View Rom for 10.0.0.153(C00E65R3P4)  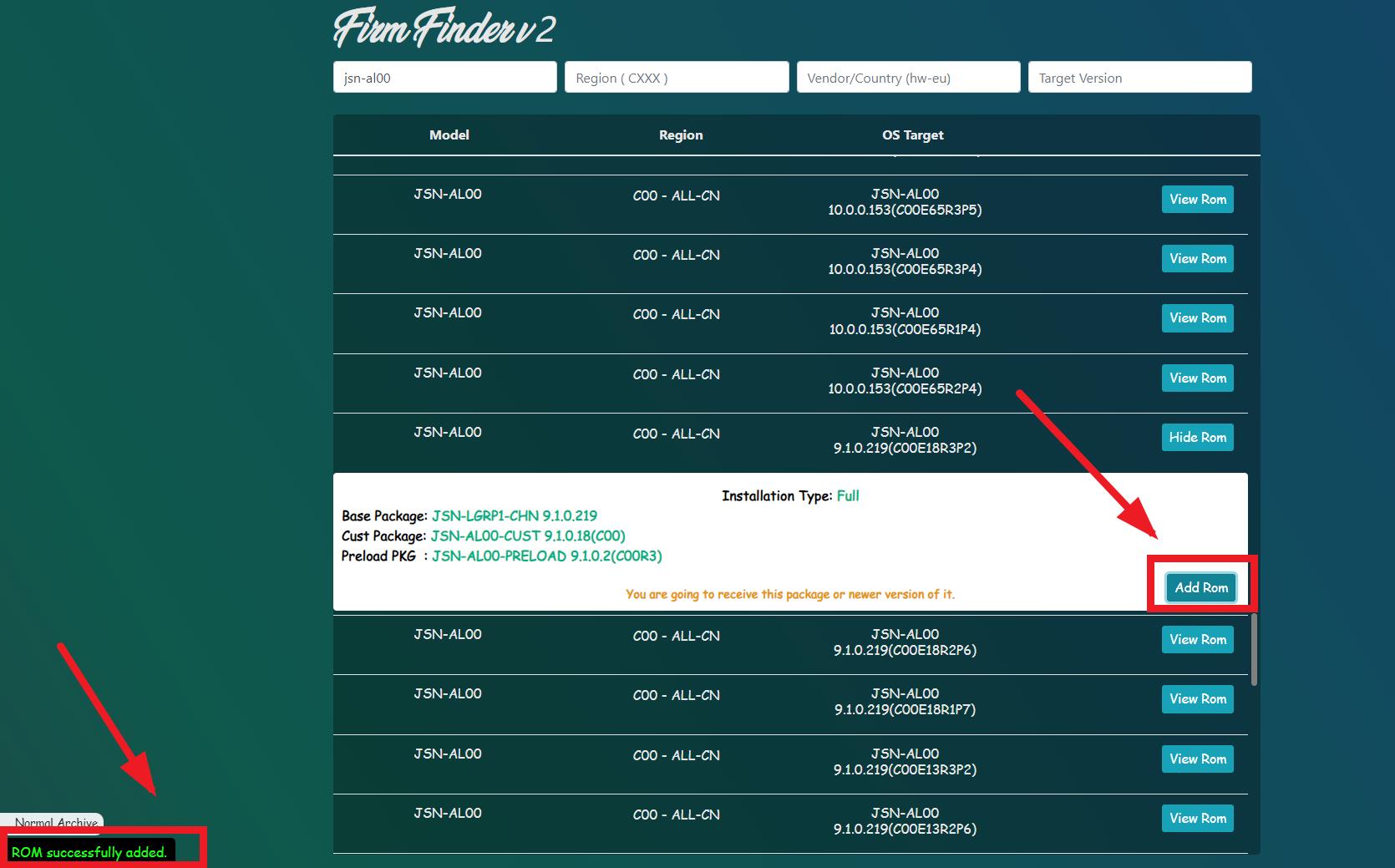click(x=1197, y=258)
